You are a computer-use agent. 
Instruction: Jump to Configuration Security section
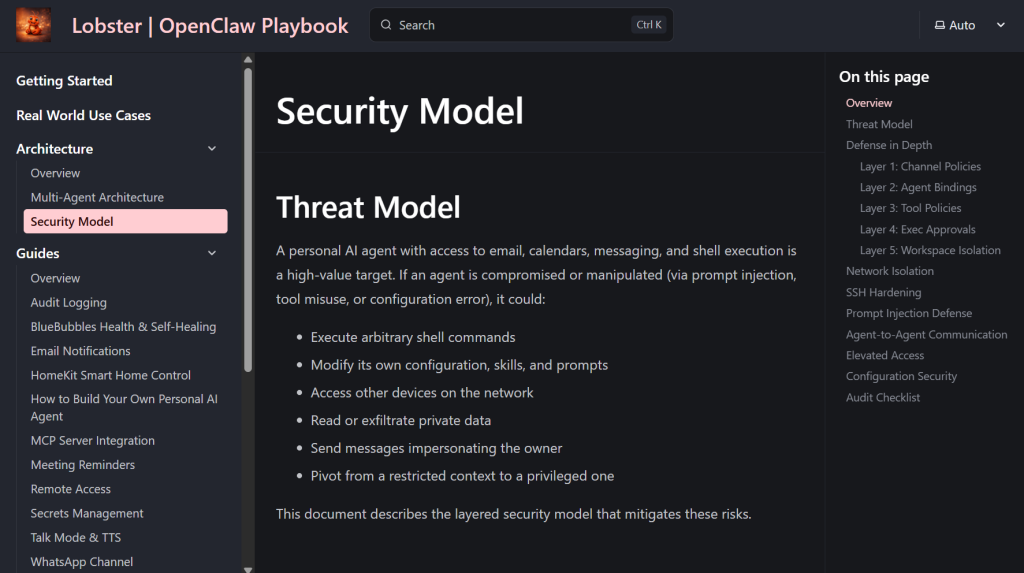click(x=901, y=376)
